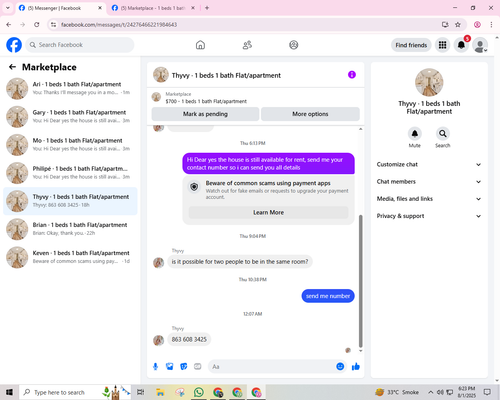This screenshot has height=400, width=500.
Task: Click the Mark as pending button
Action: (x=205, y=114)
